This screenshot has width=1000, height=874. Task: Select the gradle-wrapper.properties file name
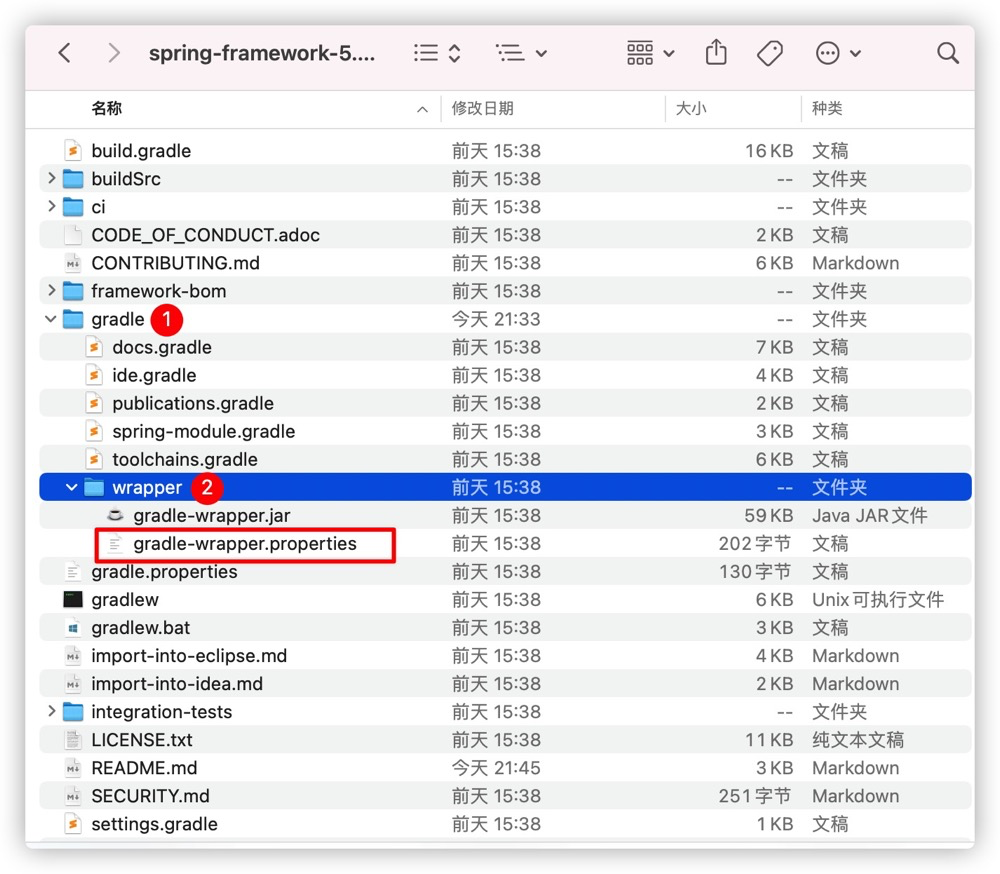[245, 544]
